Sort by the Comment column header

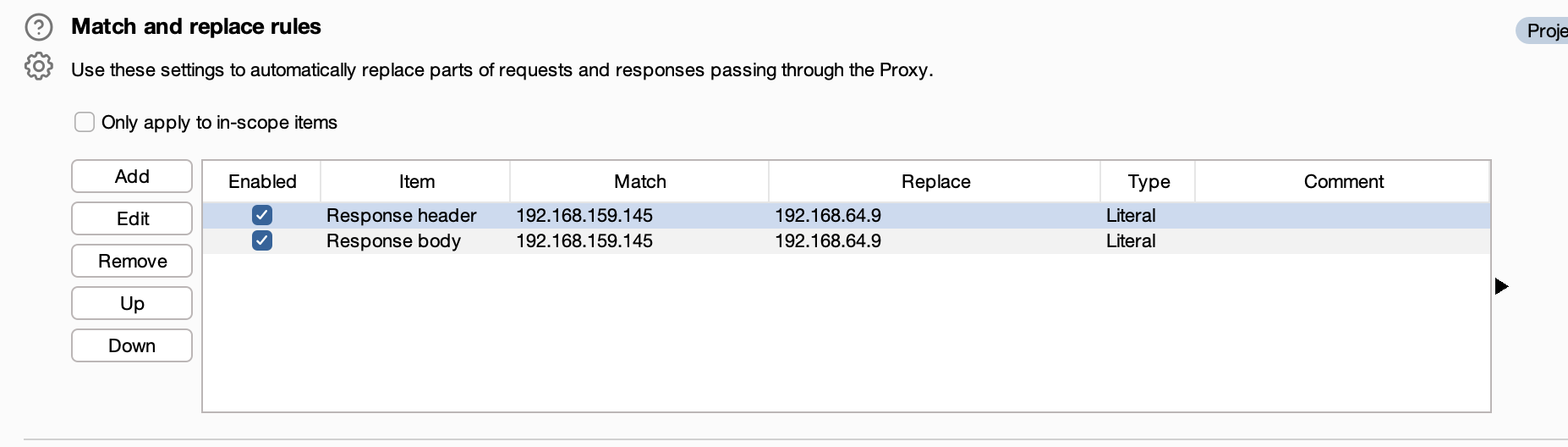pos(1343,181)
